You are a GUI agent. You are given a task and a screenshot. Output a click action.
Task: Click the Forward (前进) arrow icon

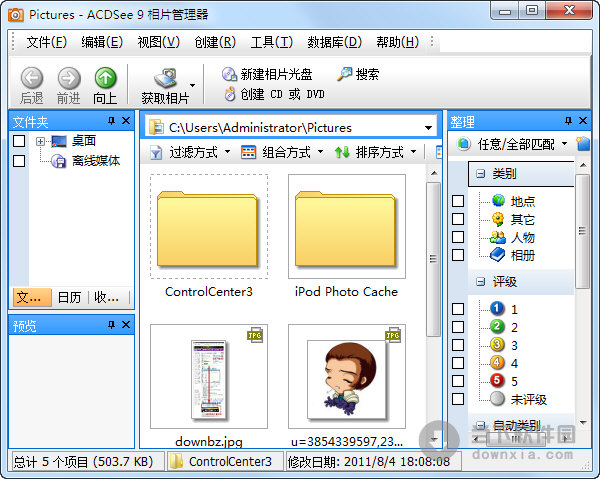[69, 78]
